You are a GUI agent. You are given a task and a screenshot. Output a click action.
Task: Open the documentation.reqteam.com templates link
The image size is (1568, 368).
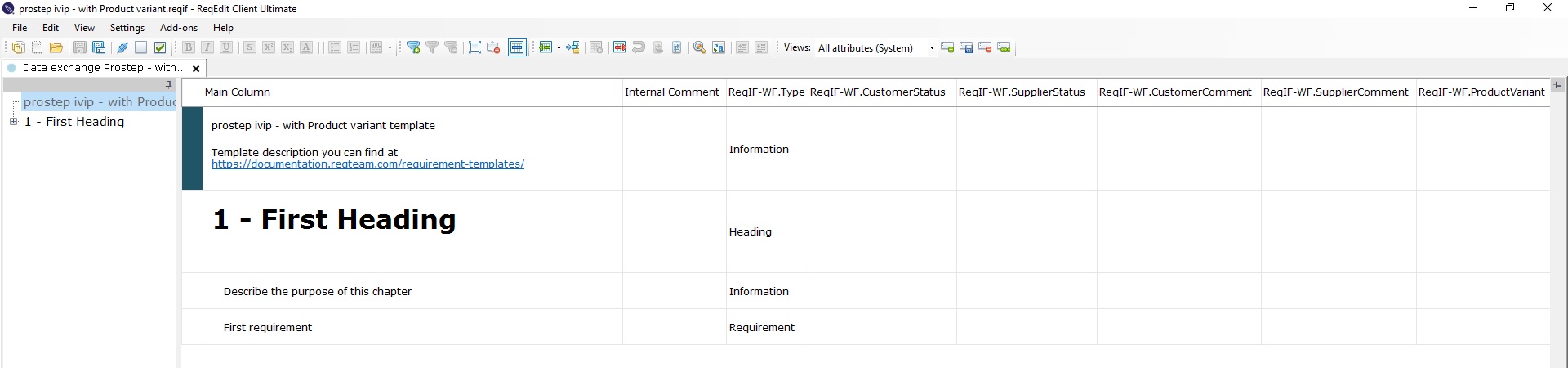(x=367, y=164)
